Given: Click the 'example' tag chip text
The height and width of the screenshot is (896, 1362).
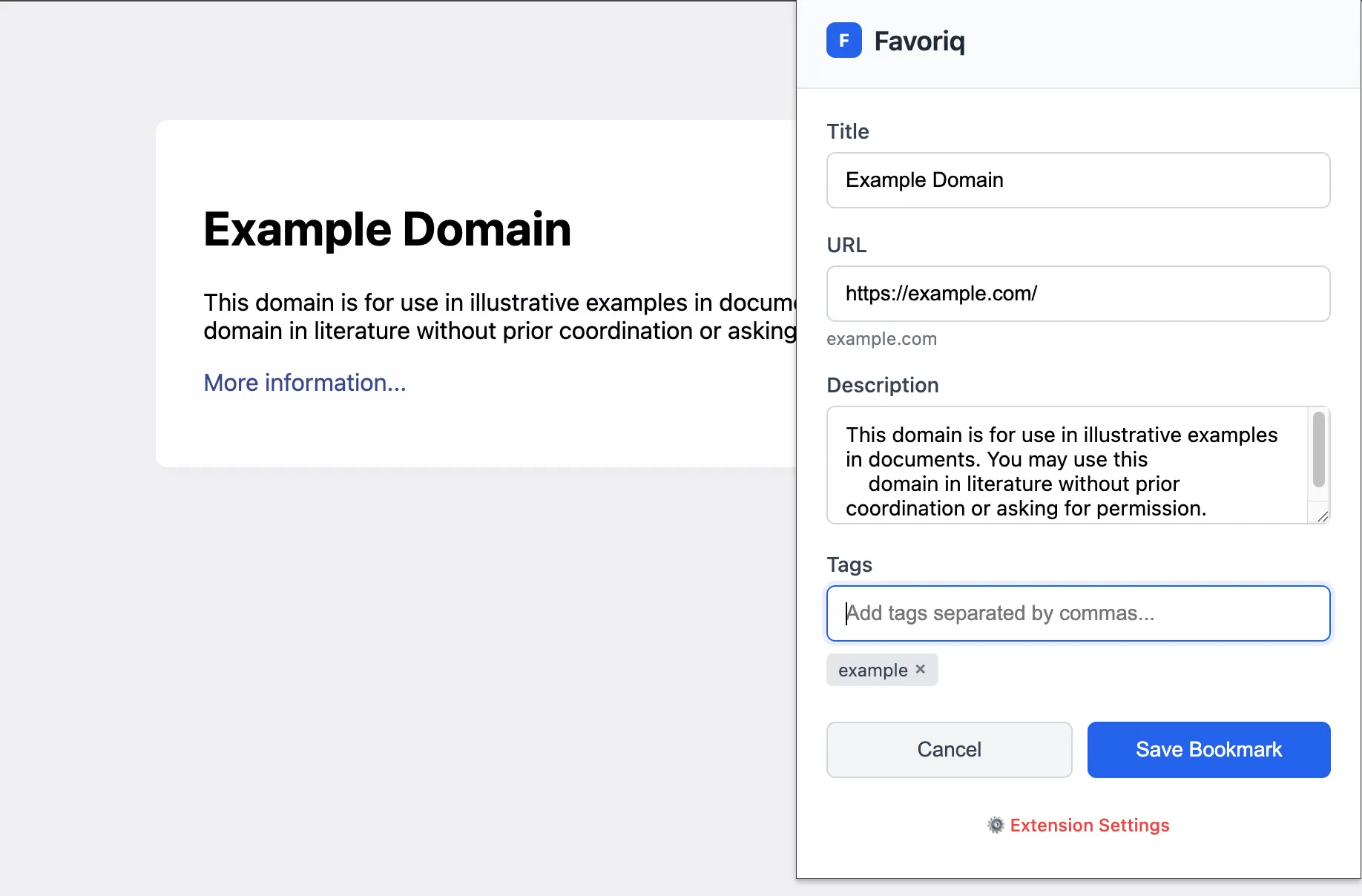Looking at the screenshot, I should (873, 671).
